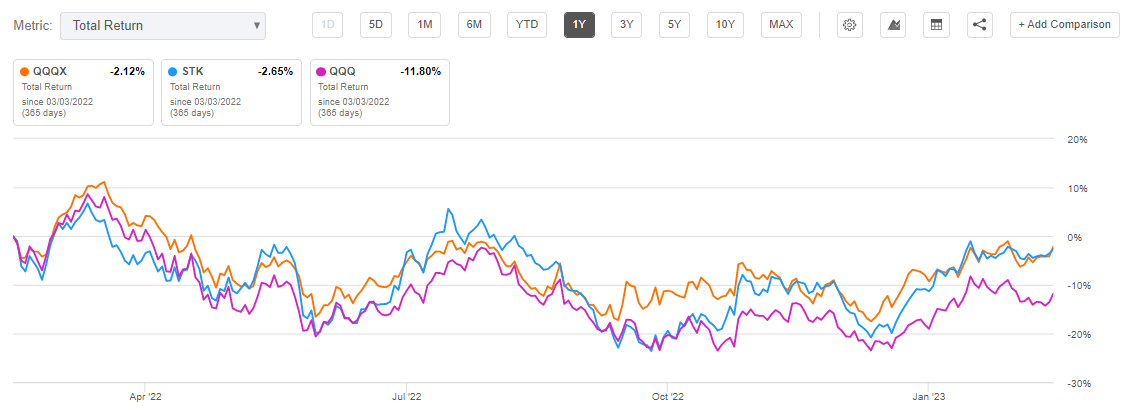Choose the 5Y time period
Viewport: 1125px width, 407px height.
click(674, 25)
